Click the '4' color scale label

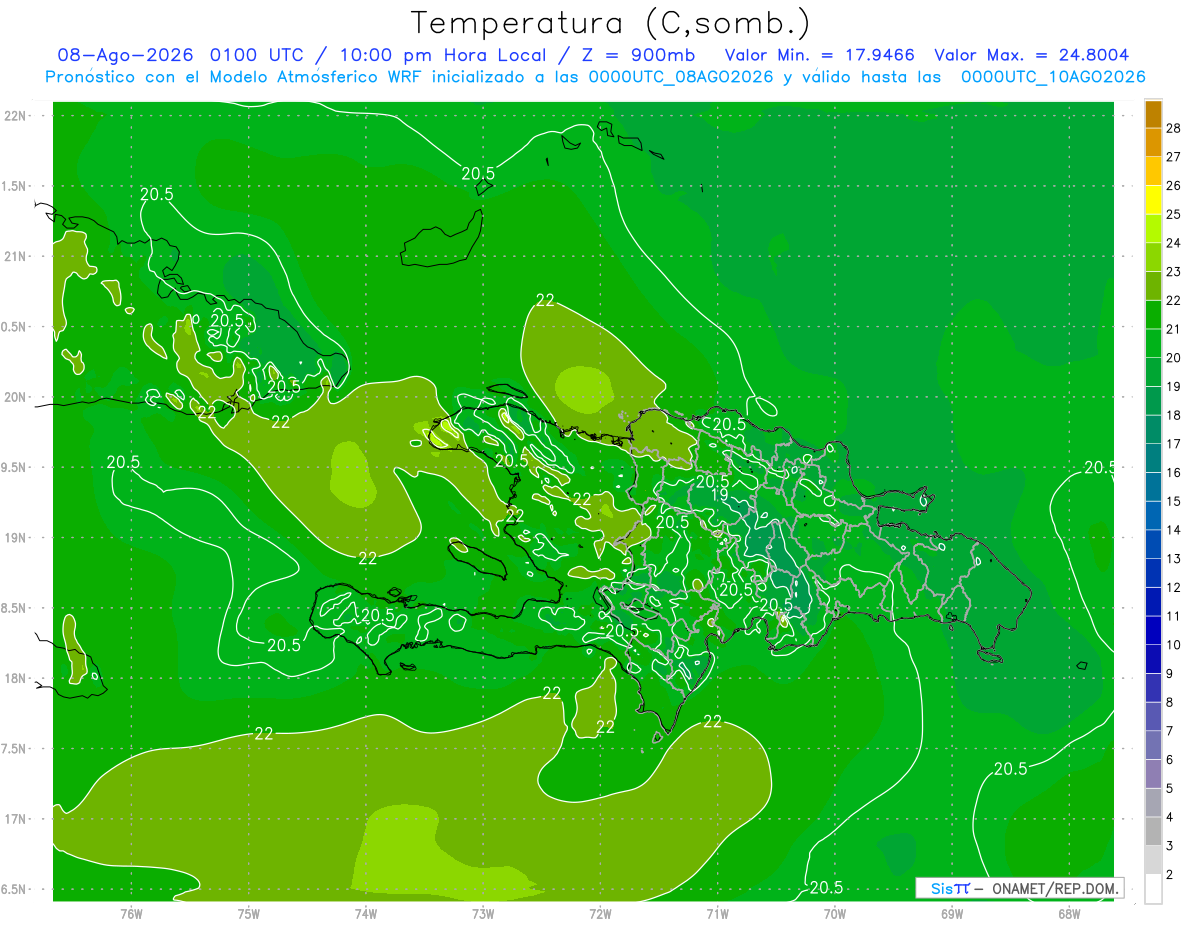pyautogui.click(x=1170, y=818)
